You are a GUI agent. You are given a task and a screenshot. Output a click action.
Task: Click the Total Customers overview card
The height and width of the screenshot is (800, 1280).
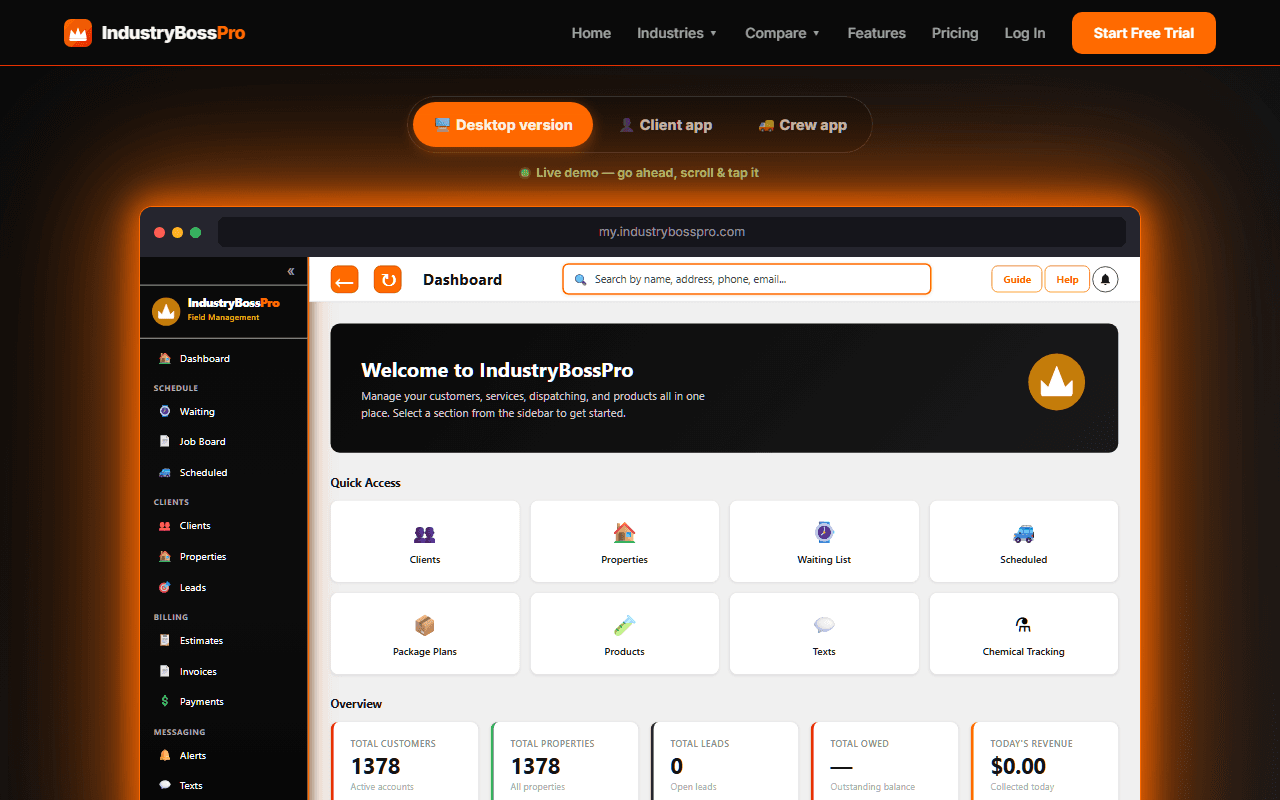pos(405,762)
